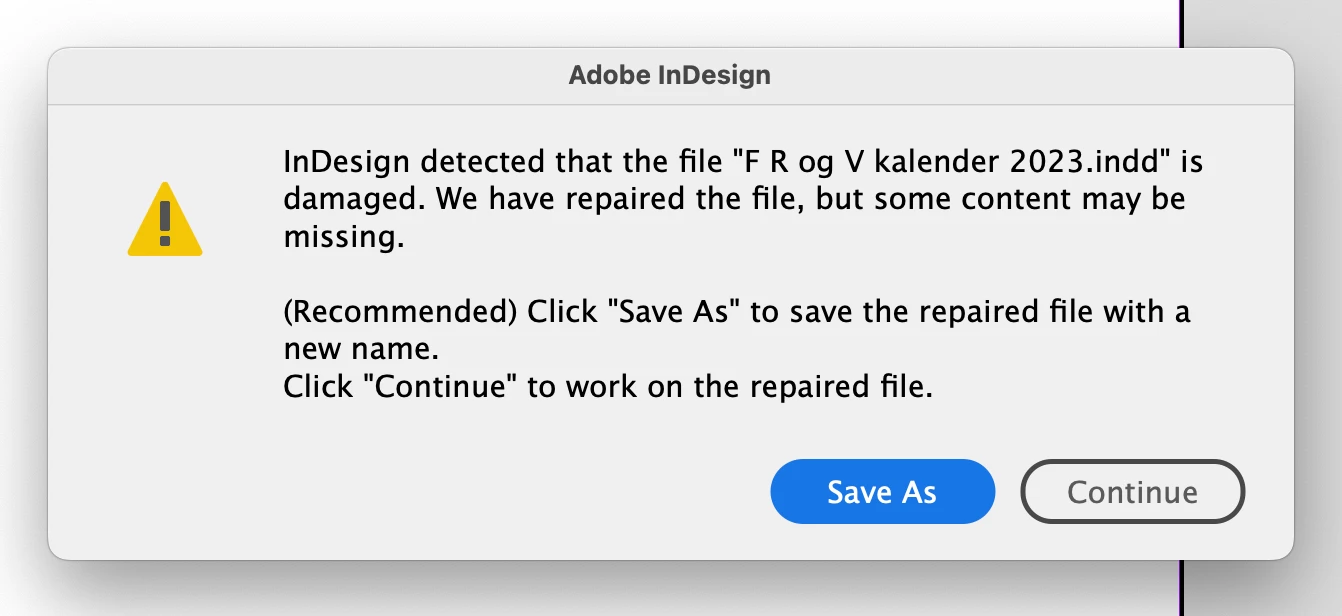Click "to save the repaired file with a" text

(x=970, y=313)
